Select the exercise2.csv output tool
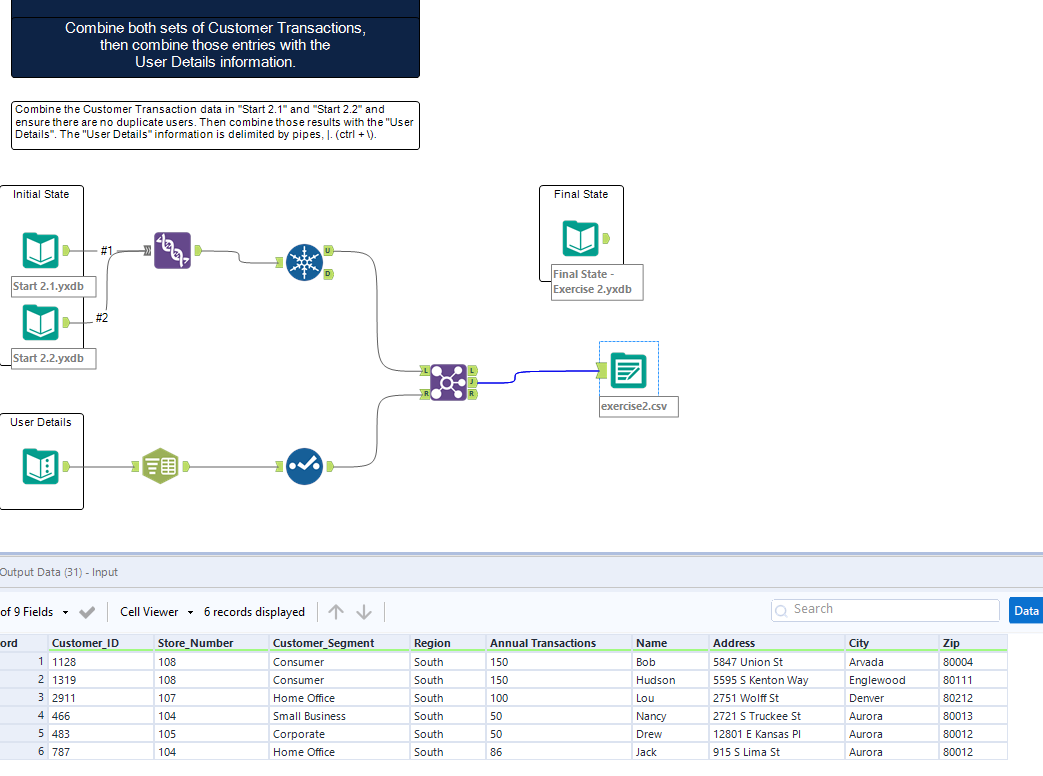 [628, 370]
